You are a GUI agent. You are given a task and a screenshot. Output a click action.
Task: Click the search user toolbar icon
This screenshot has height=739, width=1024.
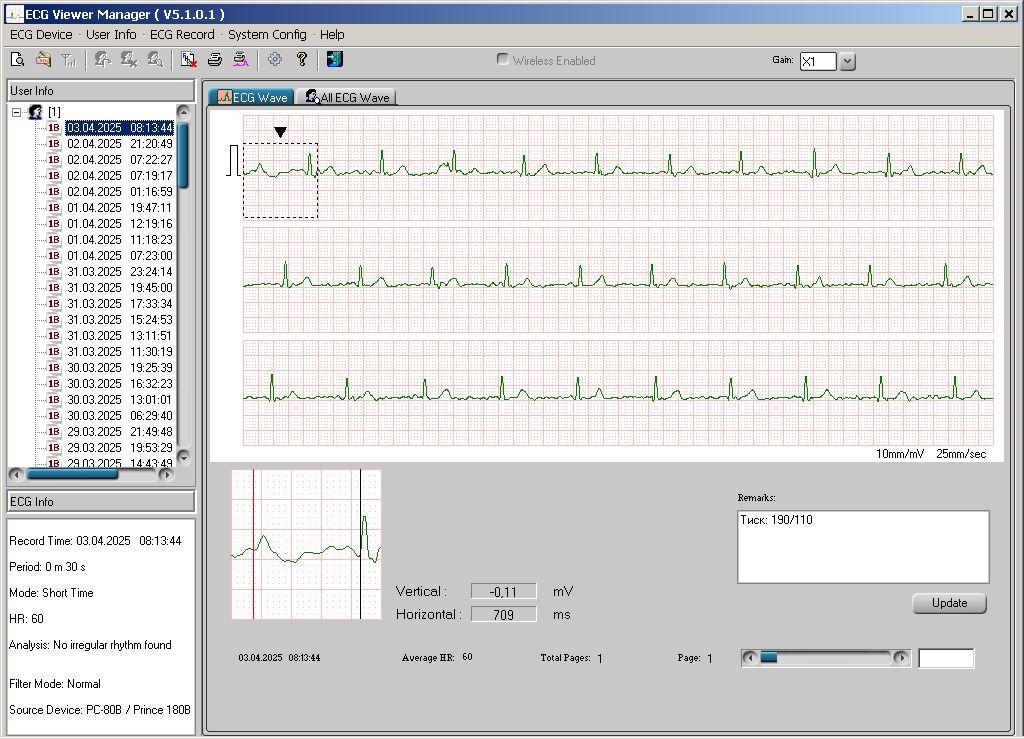(155, 60)
